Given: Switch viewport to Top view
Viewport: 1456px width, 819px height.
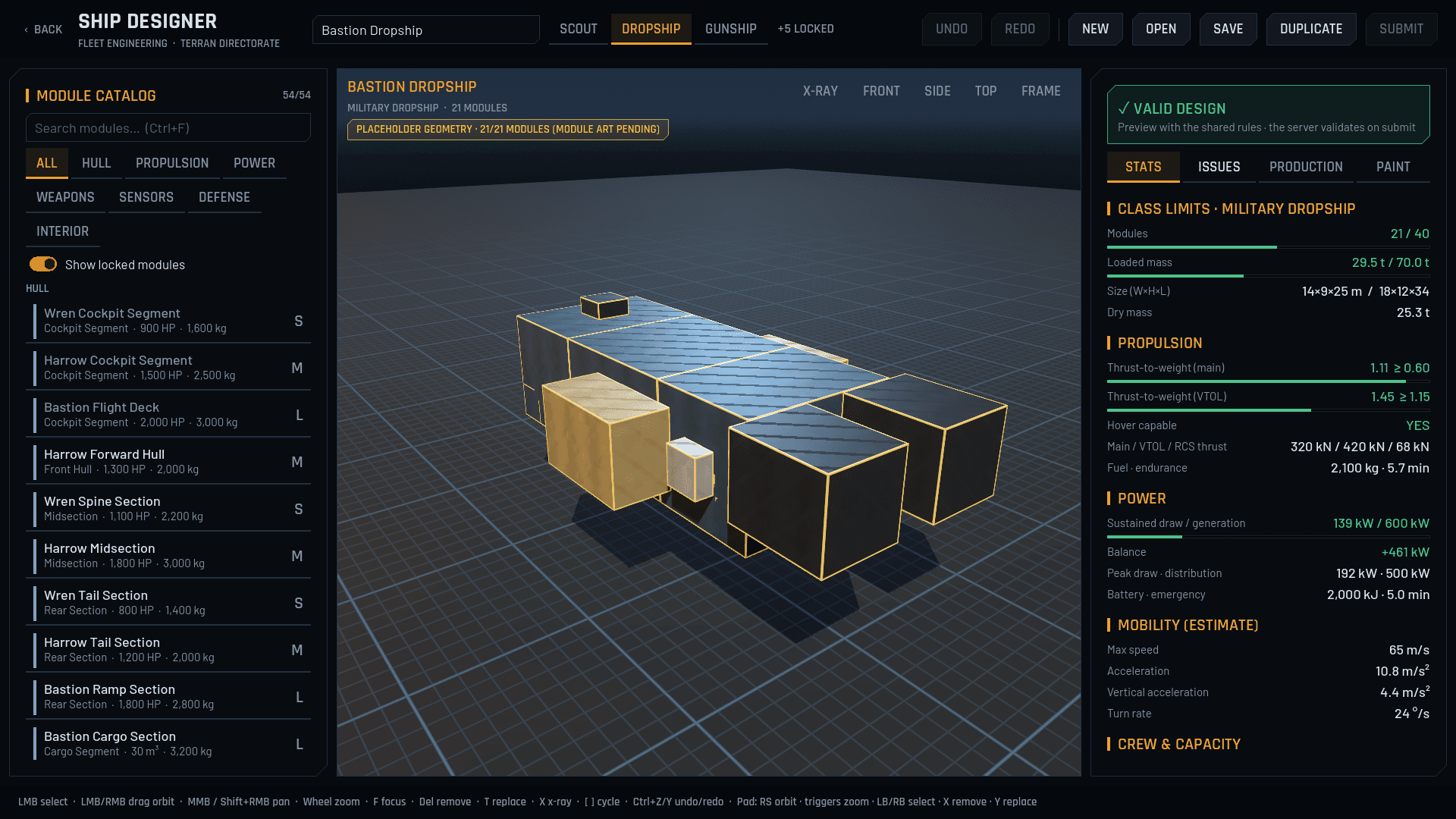Looking at the screenshot, I should point(986,91).
